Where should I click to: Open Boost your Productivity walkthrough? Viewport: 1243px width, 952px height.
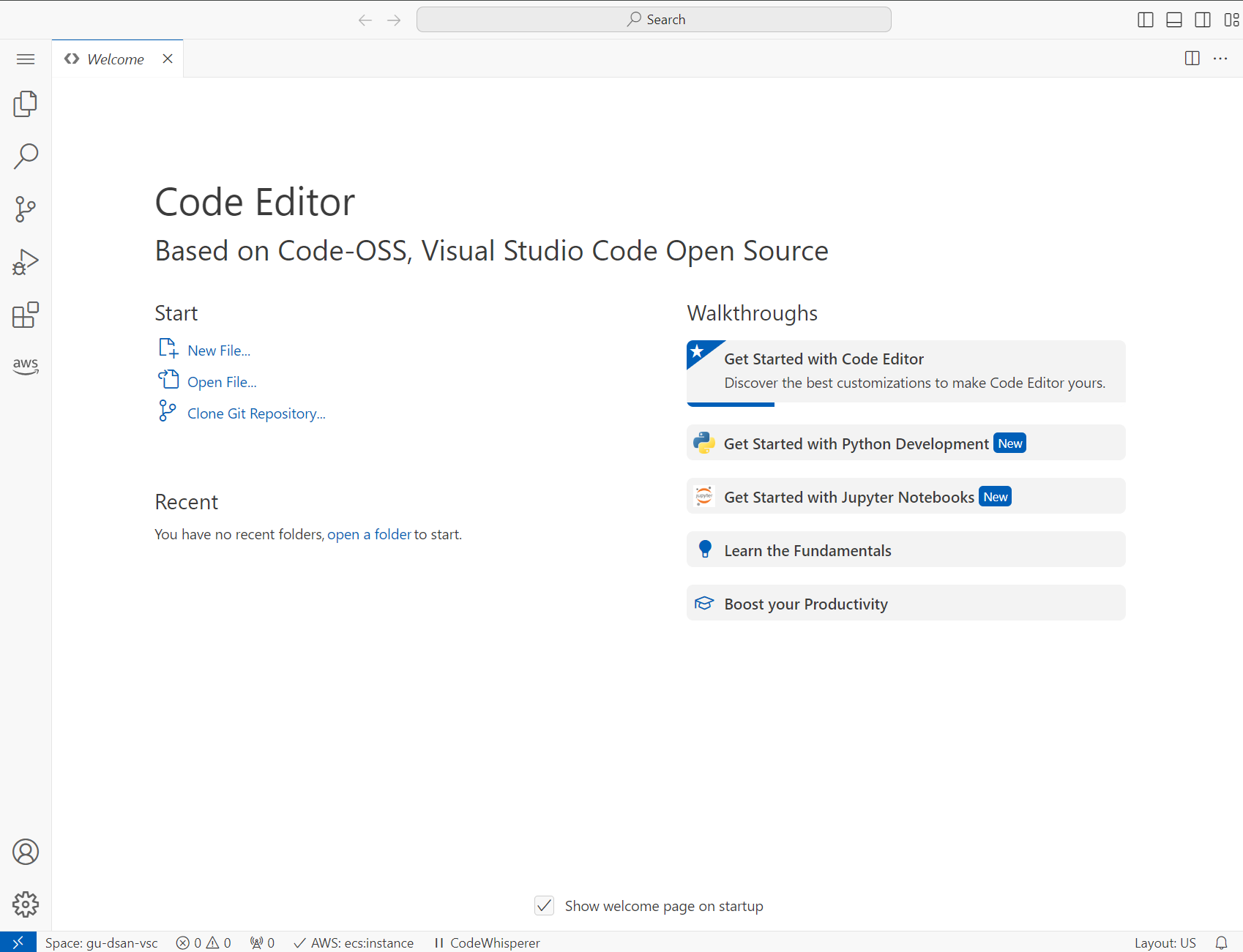[906, 603]
